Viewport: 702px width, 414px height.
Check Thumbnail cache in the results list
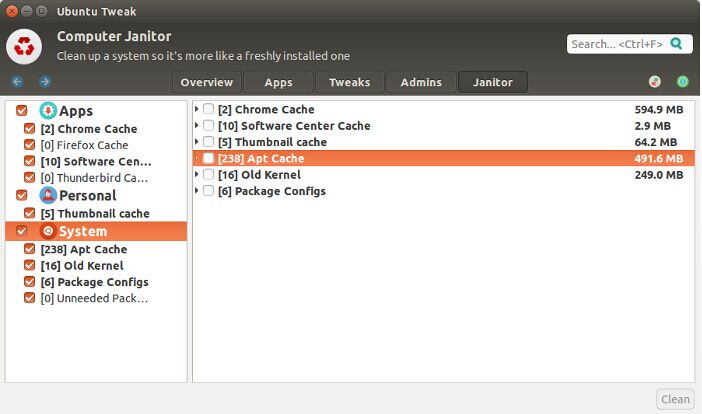click(208, 141)
